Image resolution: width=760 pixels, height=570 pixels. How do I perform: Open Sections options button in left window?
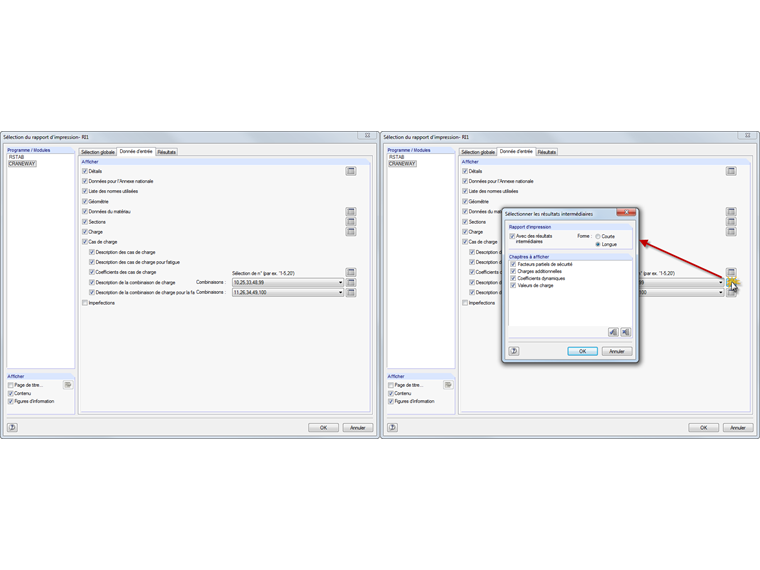pos(351,222)
